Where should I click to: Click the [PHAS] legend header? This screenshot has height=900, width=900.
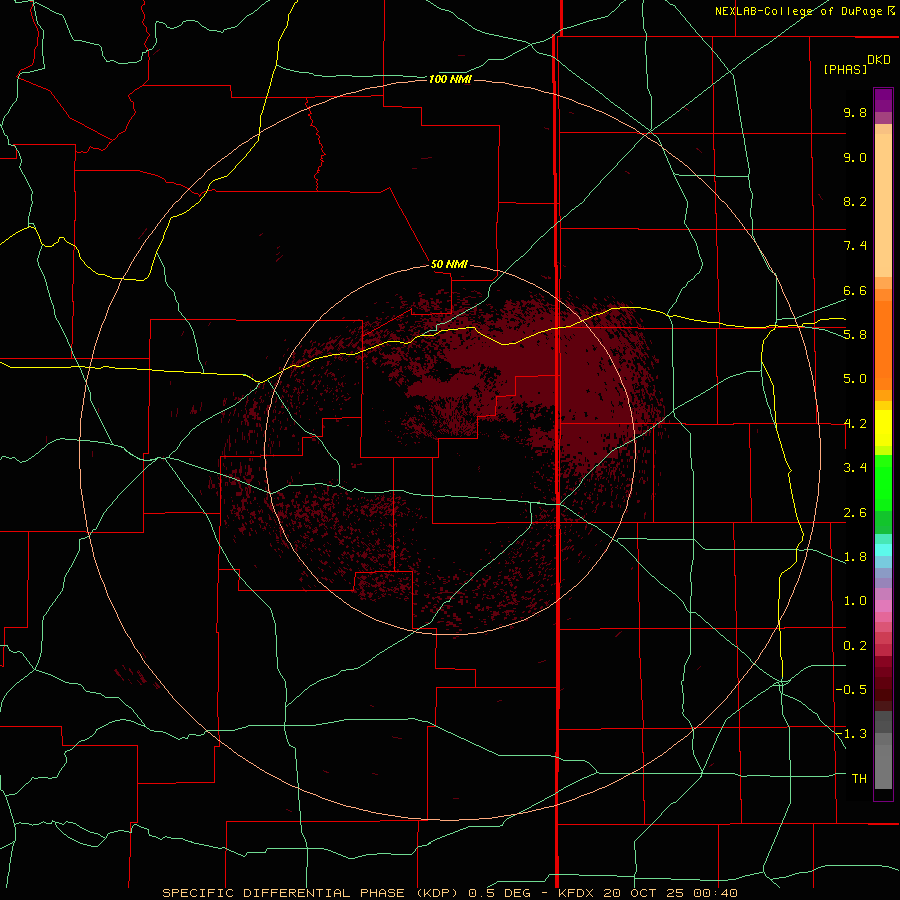(845, 69)
